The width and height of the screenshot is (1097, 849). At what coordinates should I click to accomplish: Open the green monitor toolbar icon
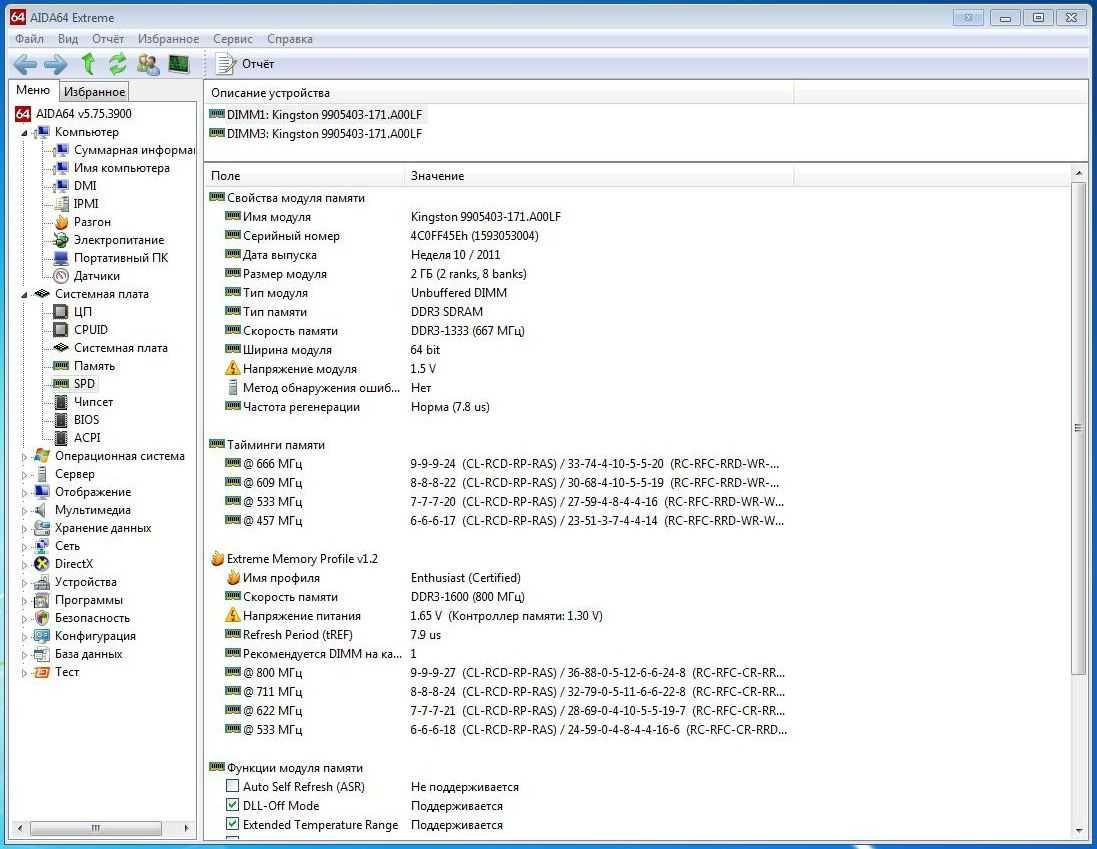point(179,64)
